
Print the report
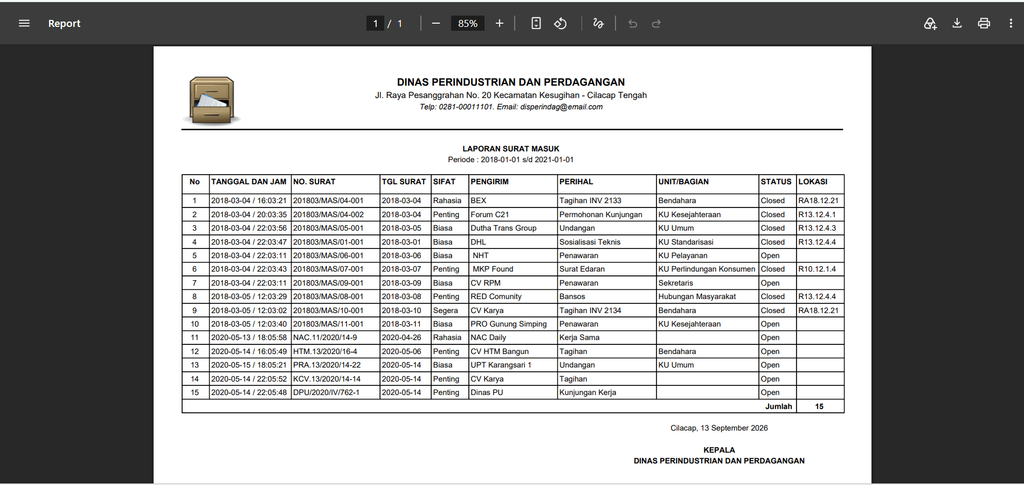point(984,23)
